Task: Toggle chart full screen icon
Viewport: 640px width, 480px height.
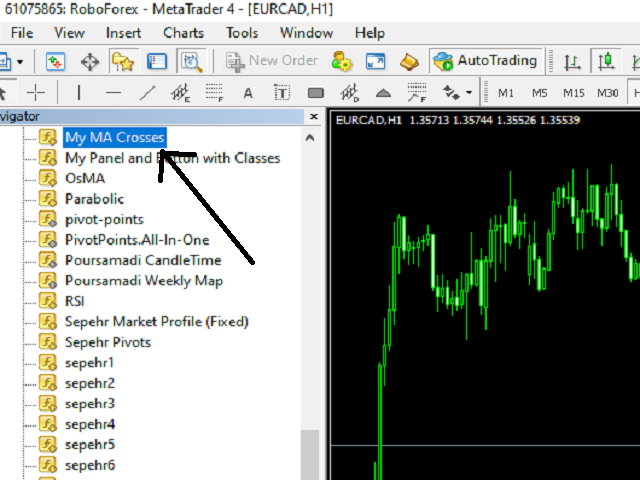Action: (x=376, y=62)
